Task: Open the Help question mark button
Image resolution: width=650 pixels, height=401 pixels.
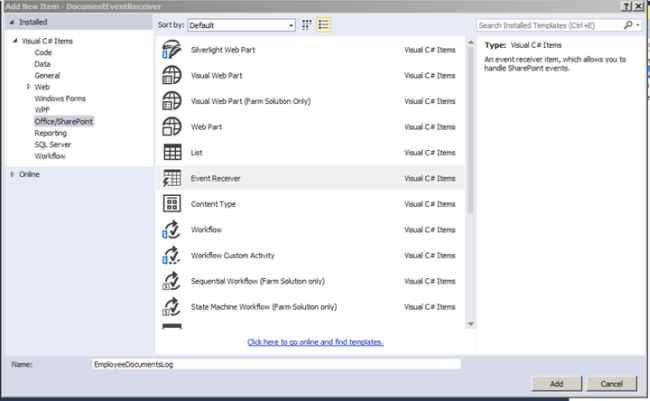Action: [x=627, y=6]
